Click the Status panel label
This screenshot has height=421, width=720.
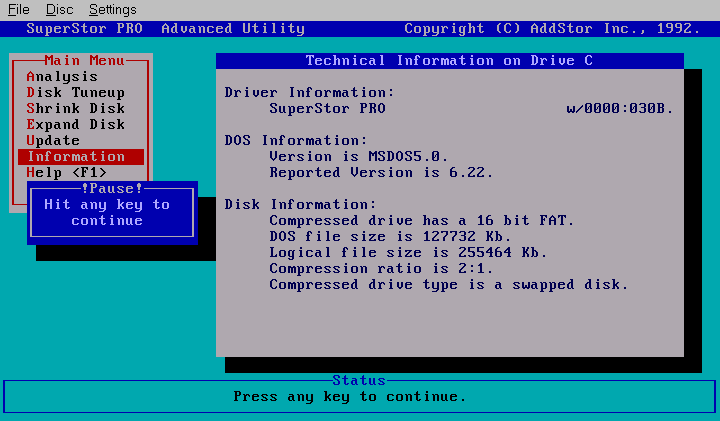coord(359,380)
